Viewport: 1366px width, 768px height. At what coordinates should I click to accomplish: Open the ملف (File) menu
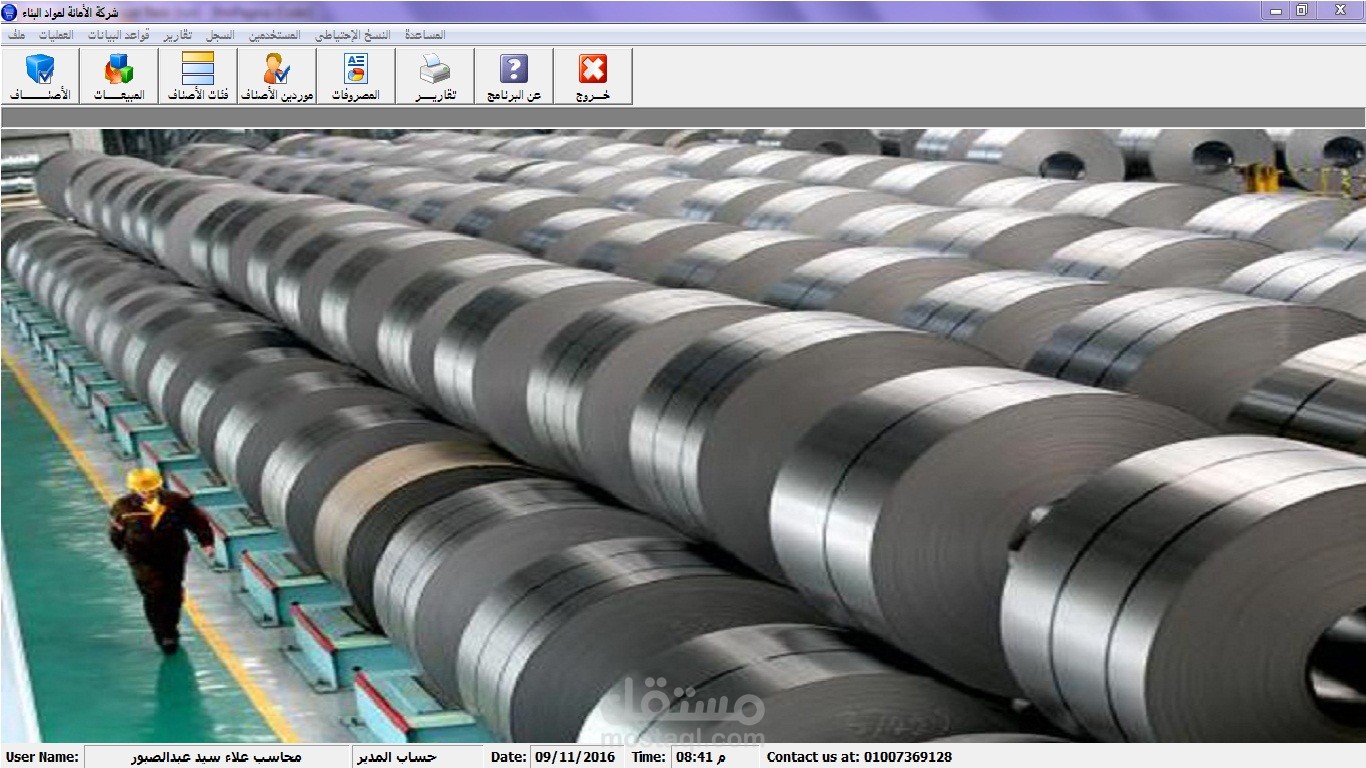tap(15, 35)
